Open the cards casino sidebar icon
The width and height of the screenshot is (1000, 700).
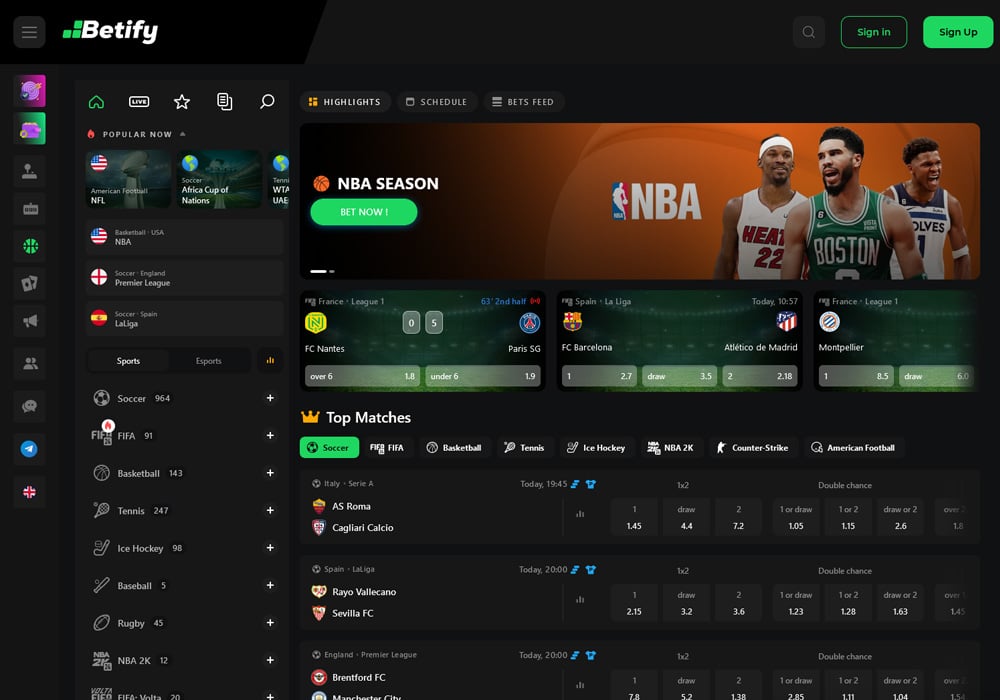[30, 283]
